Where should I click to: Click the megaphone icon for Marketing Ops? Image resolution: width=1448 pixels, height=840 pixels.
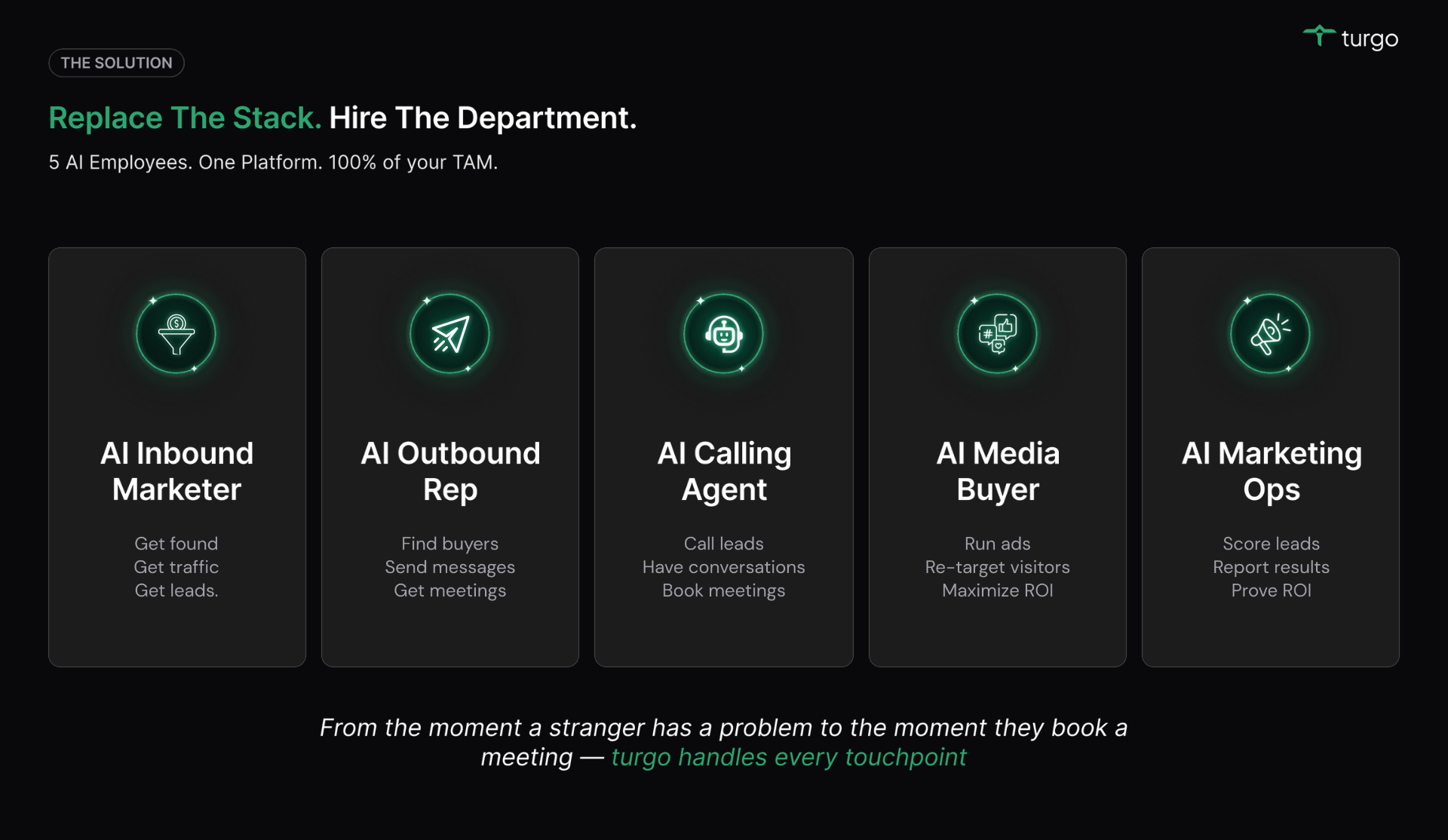1271,334
